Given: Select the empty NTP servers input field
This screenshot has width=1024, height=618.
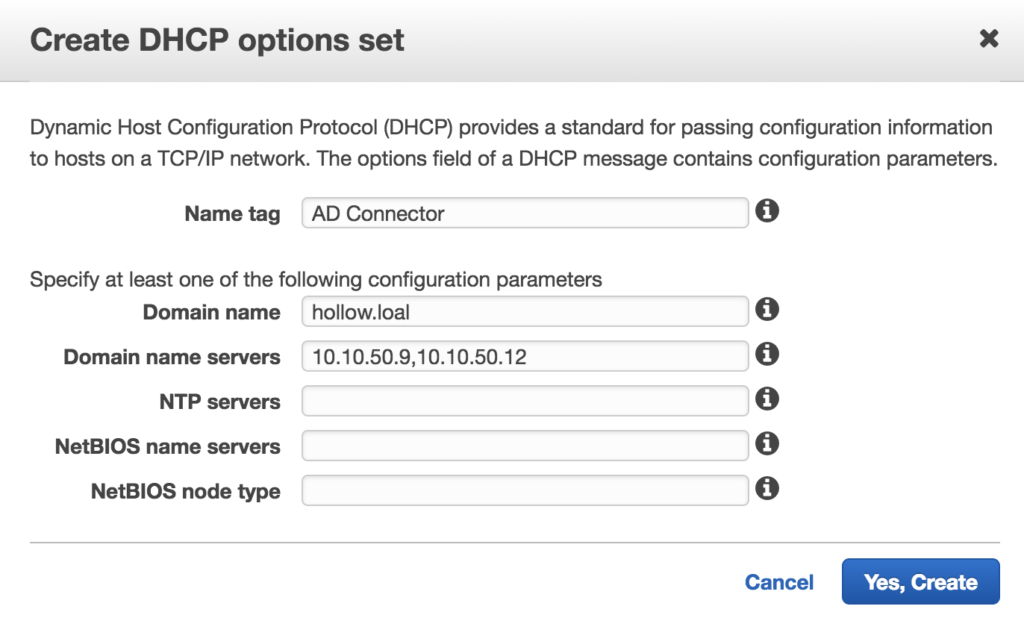Looking at the screenshot, I should tap(525, 401).
